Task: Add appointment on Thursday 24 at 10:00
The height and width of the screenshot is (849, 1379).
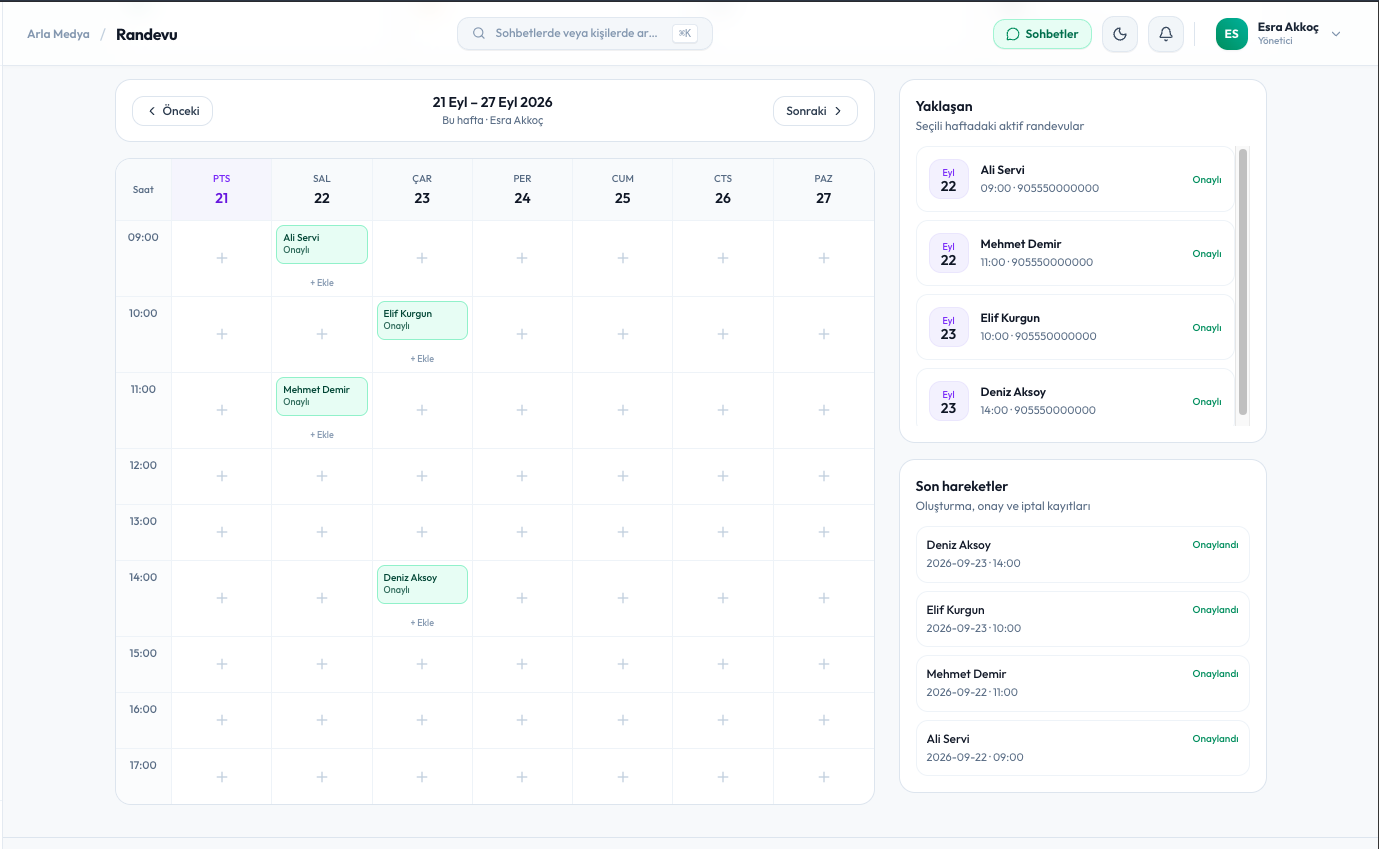Action: [x=522, y=334]
